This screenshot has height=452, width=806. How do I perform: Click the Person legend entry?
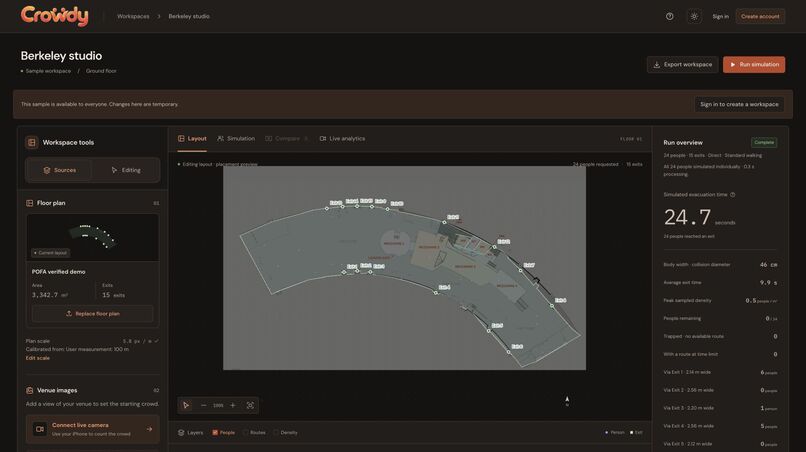615,432
